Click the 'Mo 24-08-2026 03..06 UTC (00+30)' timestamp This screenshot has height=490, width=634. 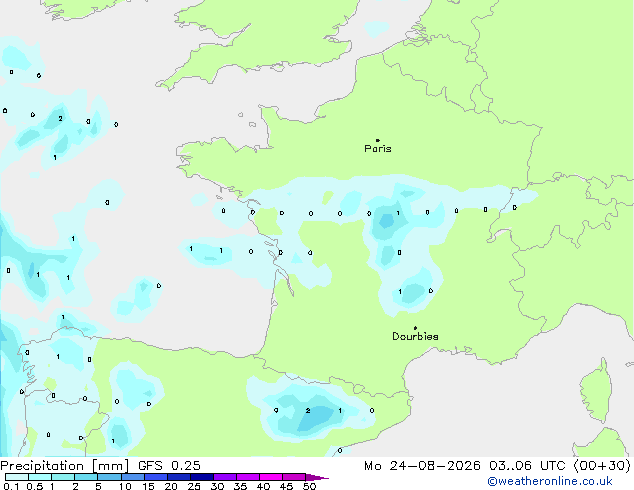point(497,466)
